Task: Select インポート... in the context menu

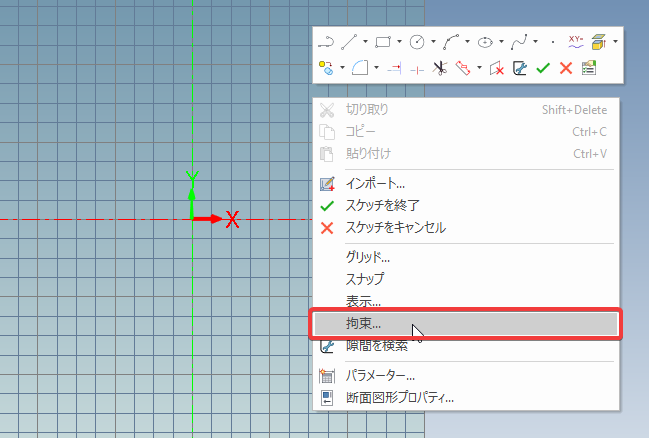Action: pos(375,184)
